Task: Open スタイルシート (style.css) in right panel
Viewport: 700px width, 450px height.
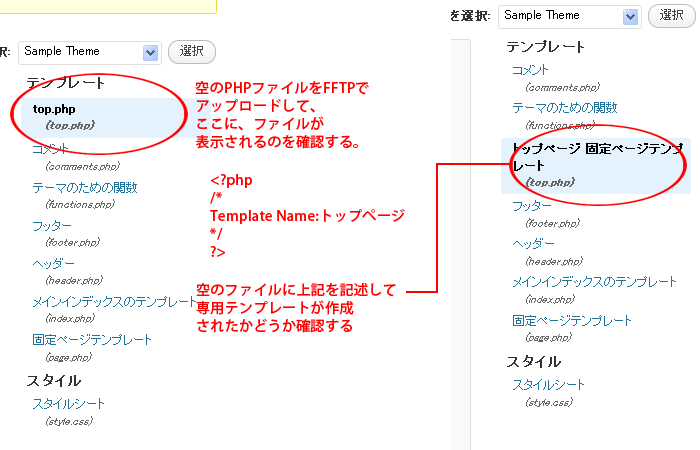Action: 548,385
